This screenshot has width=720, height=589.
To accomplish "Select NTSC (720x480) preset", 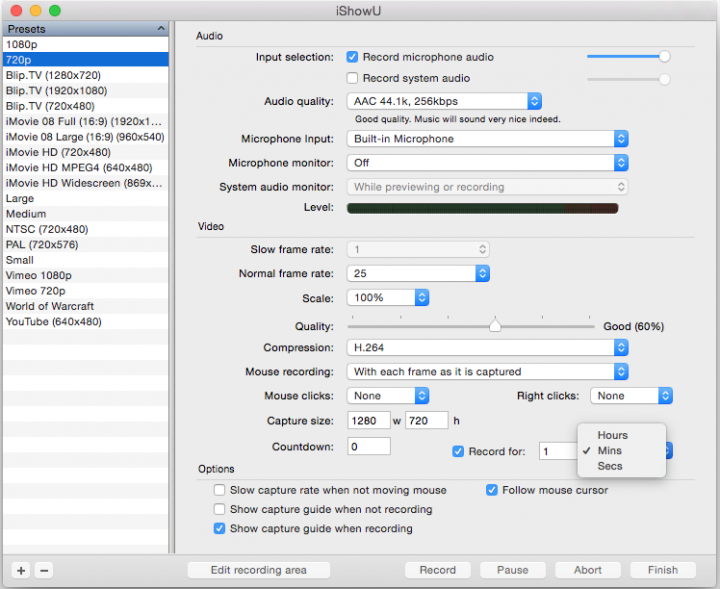I will [86, 229].
